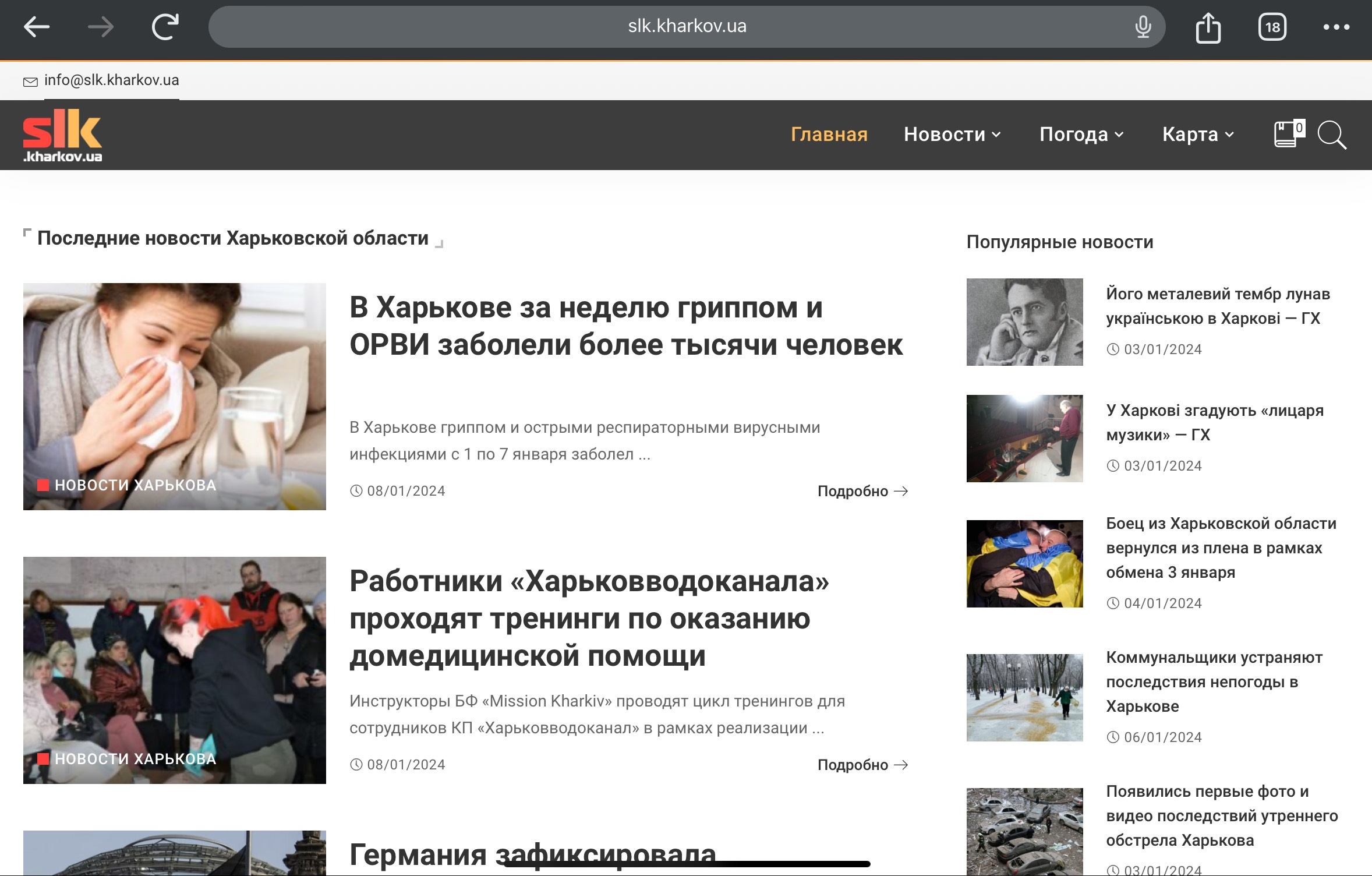This screenshot has width=1372, height=876.
Task: Open У Харкові згадують «лицаря музики» link
Action: 1215,423
